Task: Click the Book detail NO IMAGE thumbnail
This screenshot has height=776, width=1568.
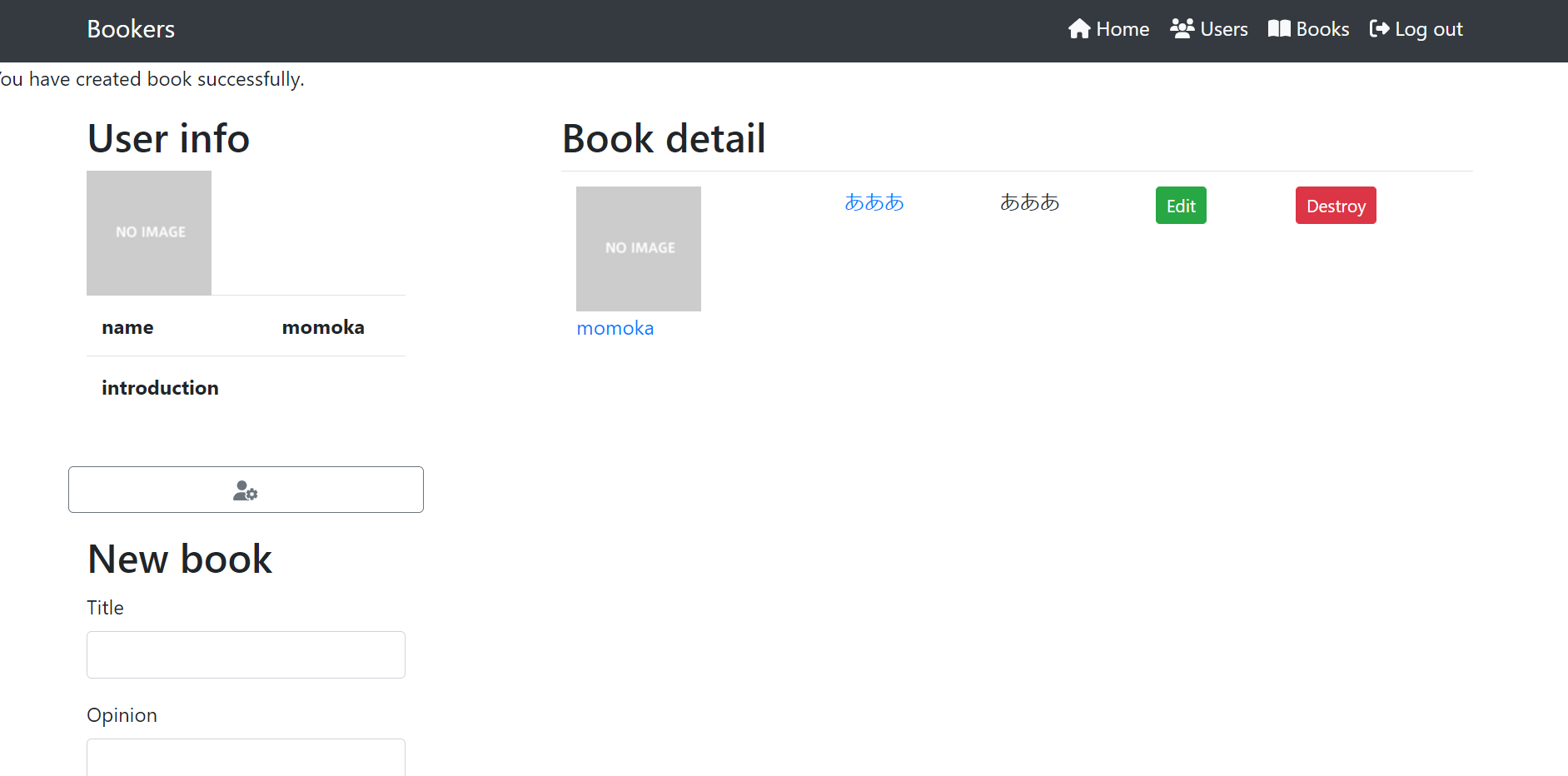Action: [639, 248]
